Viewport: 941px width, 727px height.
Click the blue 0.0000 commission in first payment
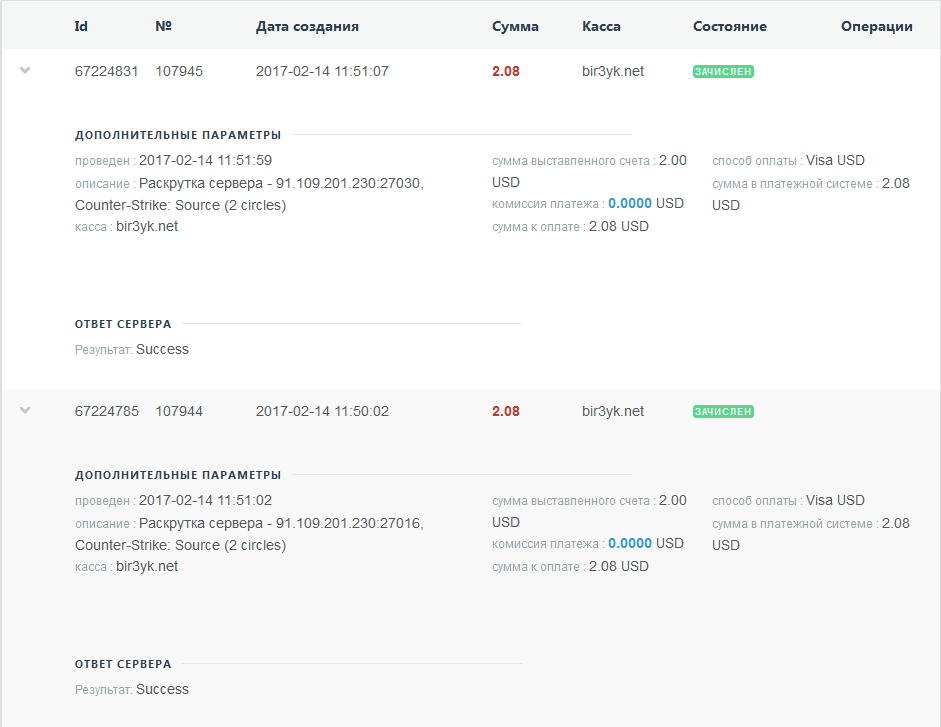click(x=630, y=203)
